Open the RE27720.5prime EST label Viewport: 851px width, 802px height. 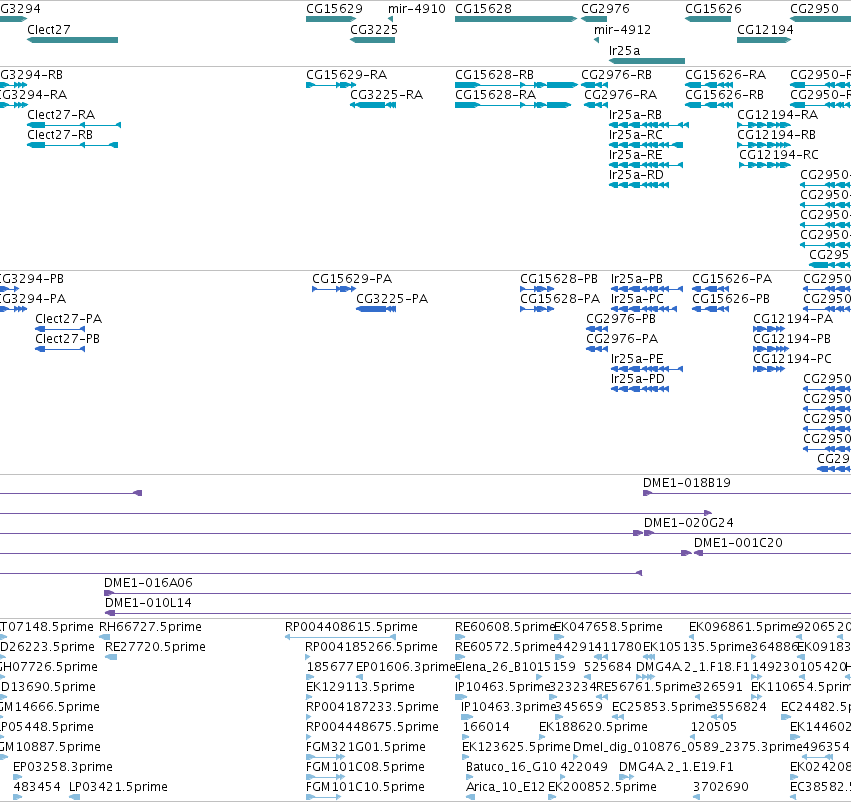point(155,647)
